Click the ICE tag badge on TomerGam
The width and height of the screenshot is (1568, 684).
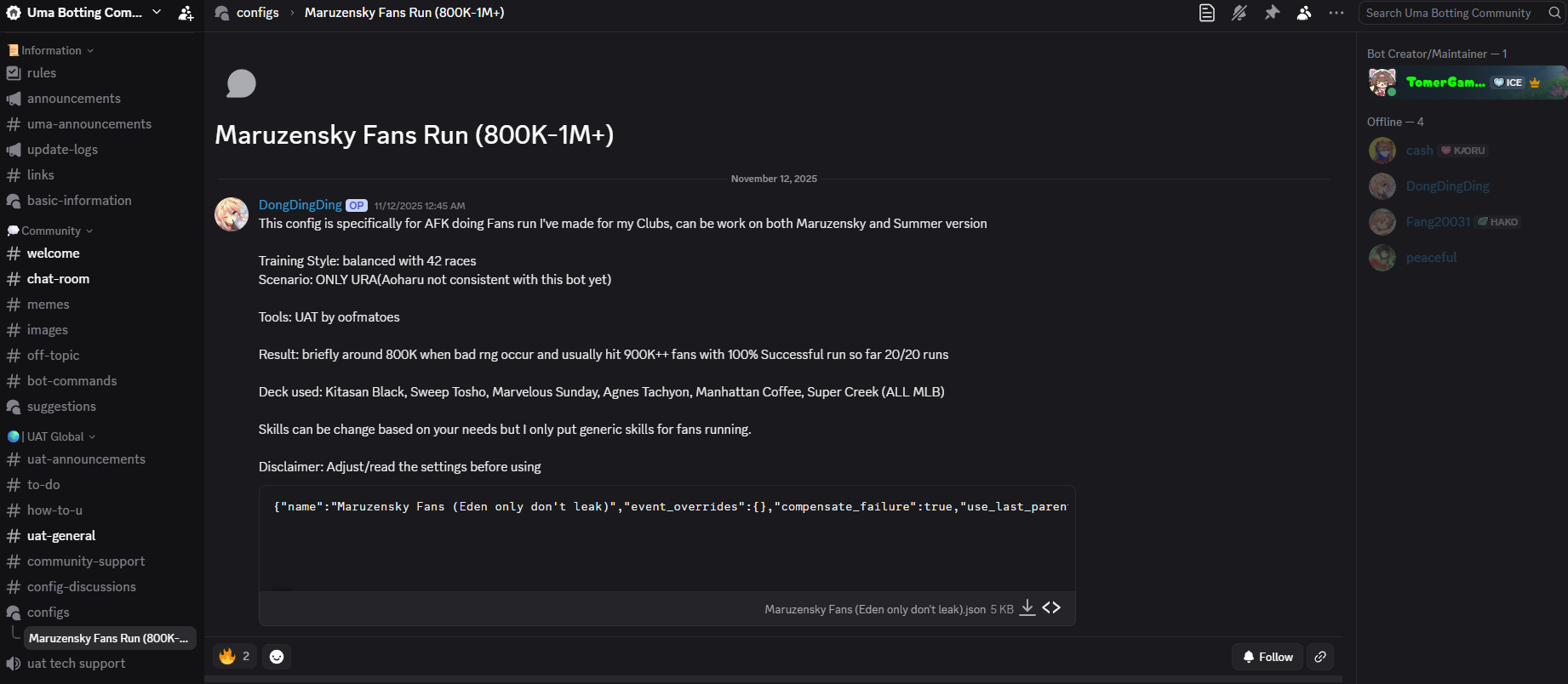[x=1508, y=83]
